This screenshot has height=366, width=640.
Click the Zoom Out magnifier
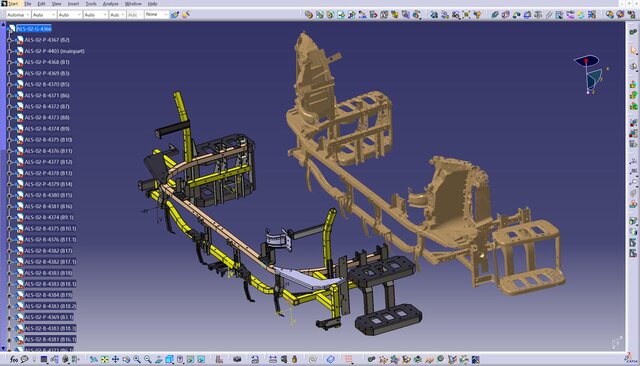click(148, 359)
